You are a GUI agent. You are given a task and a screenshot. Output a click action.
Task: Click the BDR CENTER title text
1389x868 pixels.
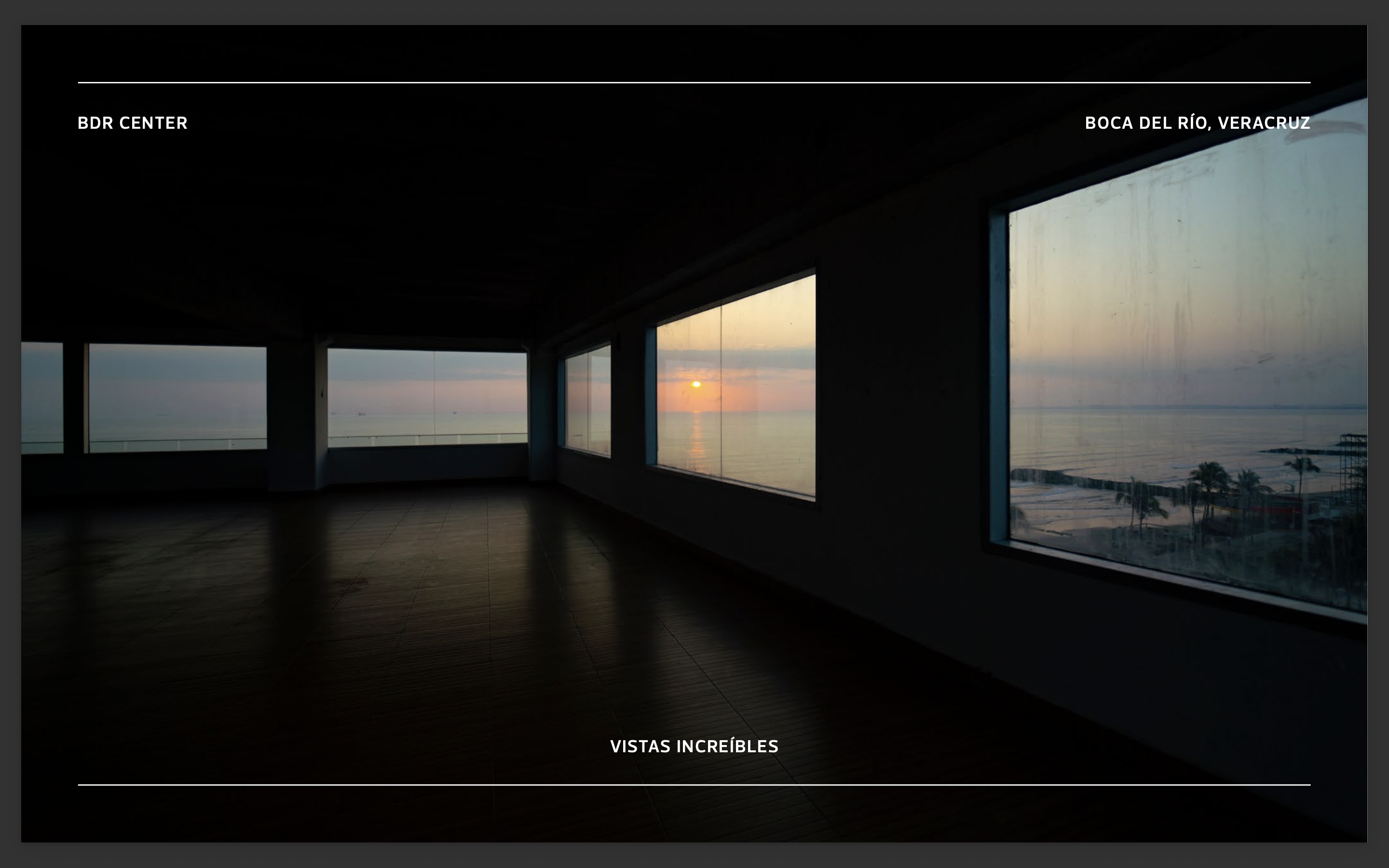tap(133, 123)
